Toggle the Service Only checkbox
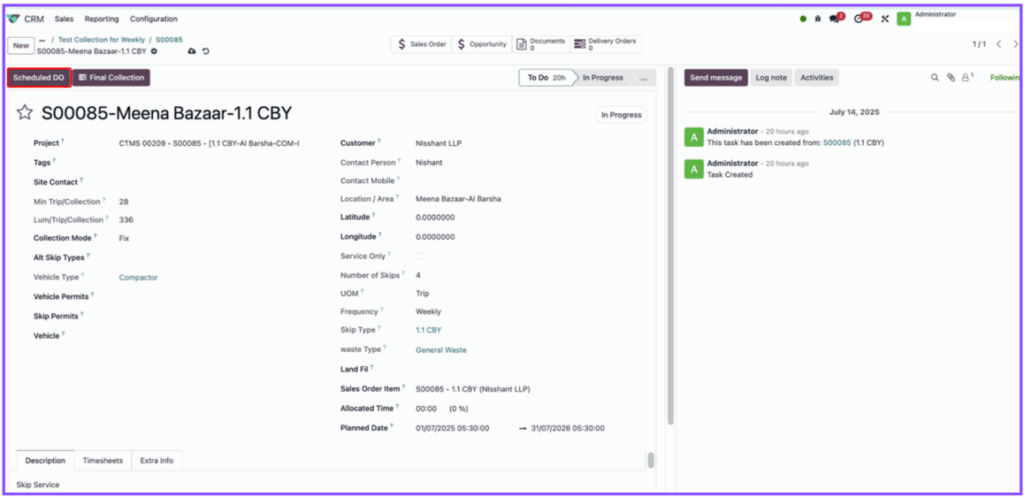This screenshot has width=1024, height=497. [420, 256]
